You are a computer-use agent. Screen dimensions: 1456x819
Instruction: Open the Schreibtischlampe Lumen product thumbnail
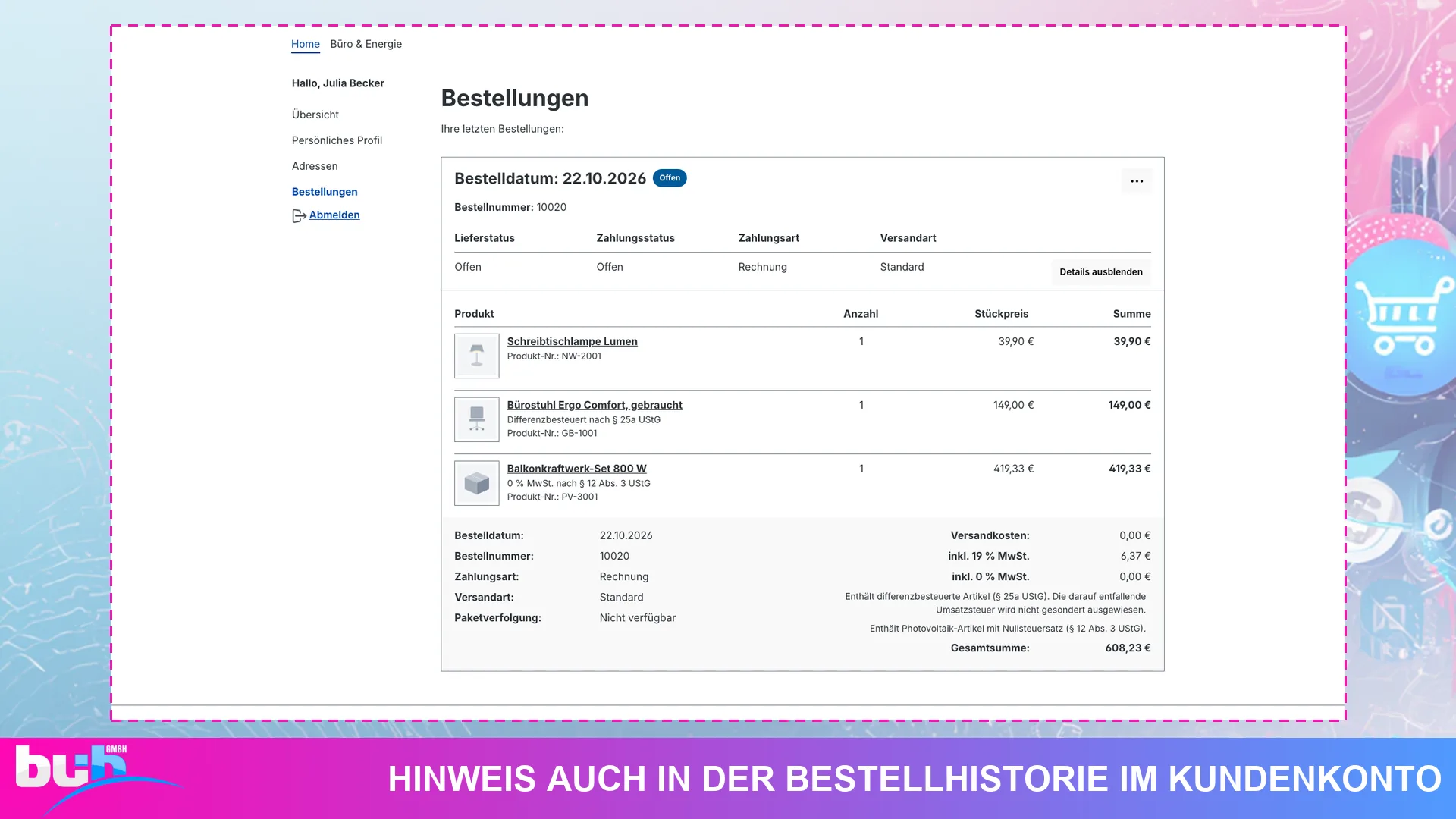coord(476,356)
